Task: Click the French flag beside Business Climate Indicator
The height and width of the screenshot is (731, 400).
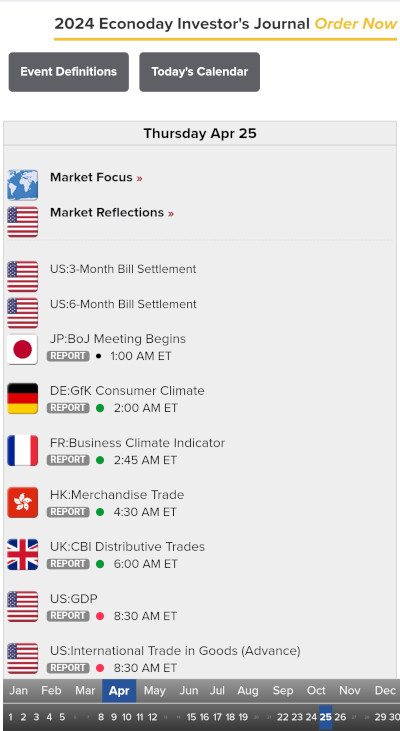Action: pyautogui.click(x=22, y=450)
